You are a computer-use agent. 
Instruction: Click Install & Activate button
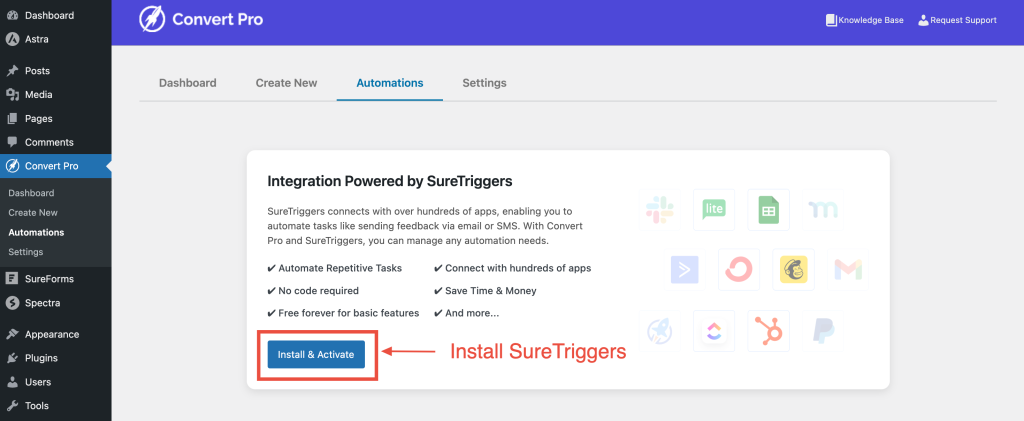[x=316, y=354]
